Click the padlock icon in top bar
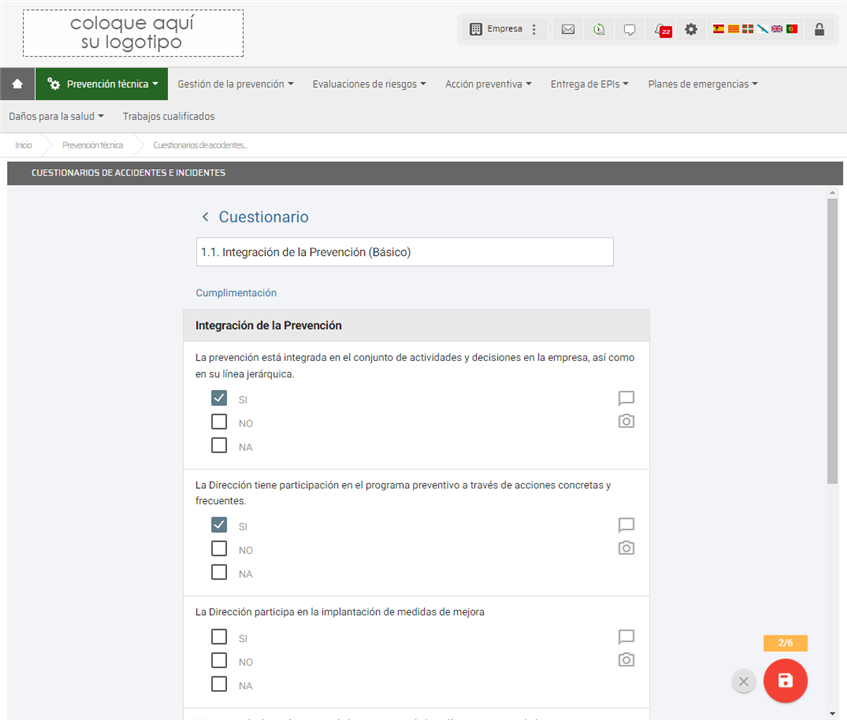Screen dimensions: 847x720 pyautogui.click(x=819, y=29)
